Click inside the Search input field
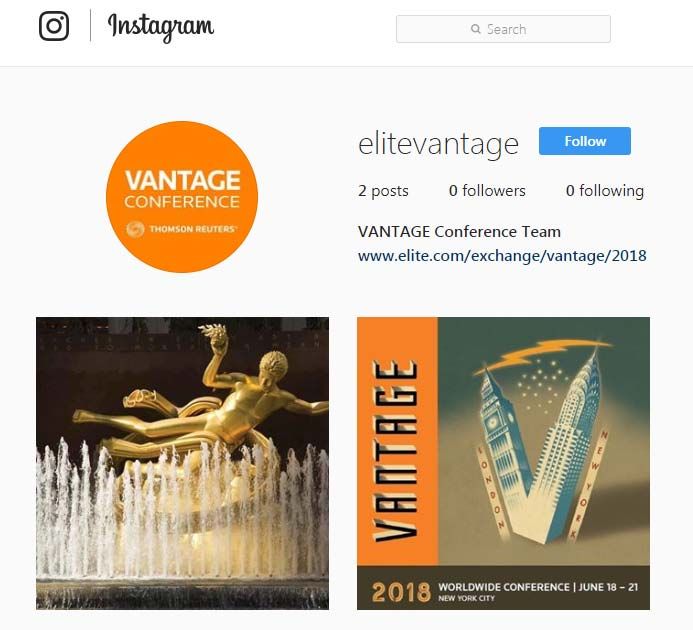Viewport: 693px width, 630px height. tap(503, 29)
